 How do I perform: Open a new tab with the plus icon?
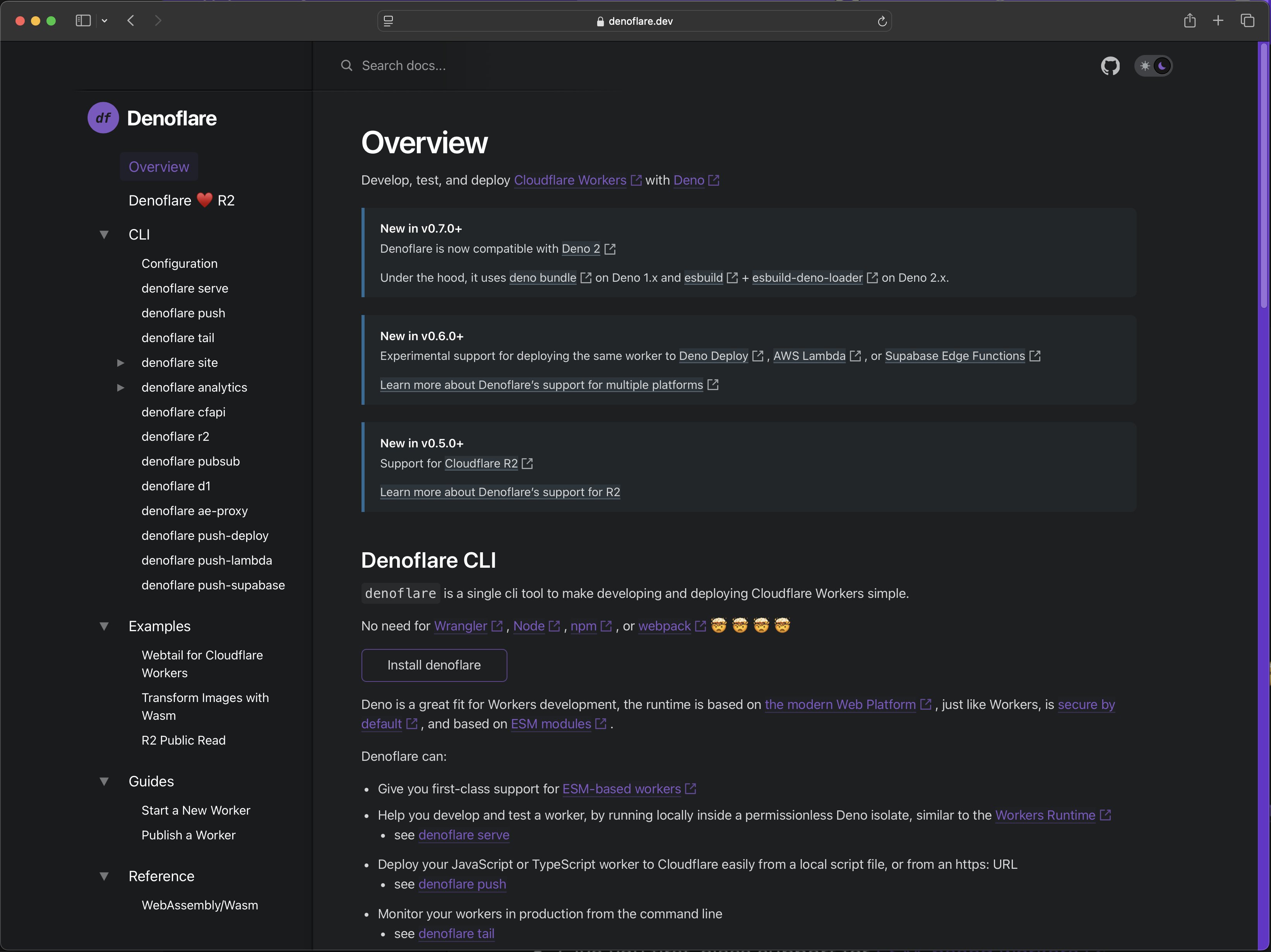1218,21
